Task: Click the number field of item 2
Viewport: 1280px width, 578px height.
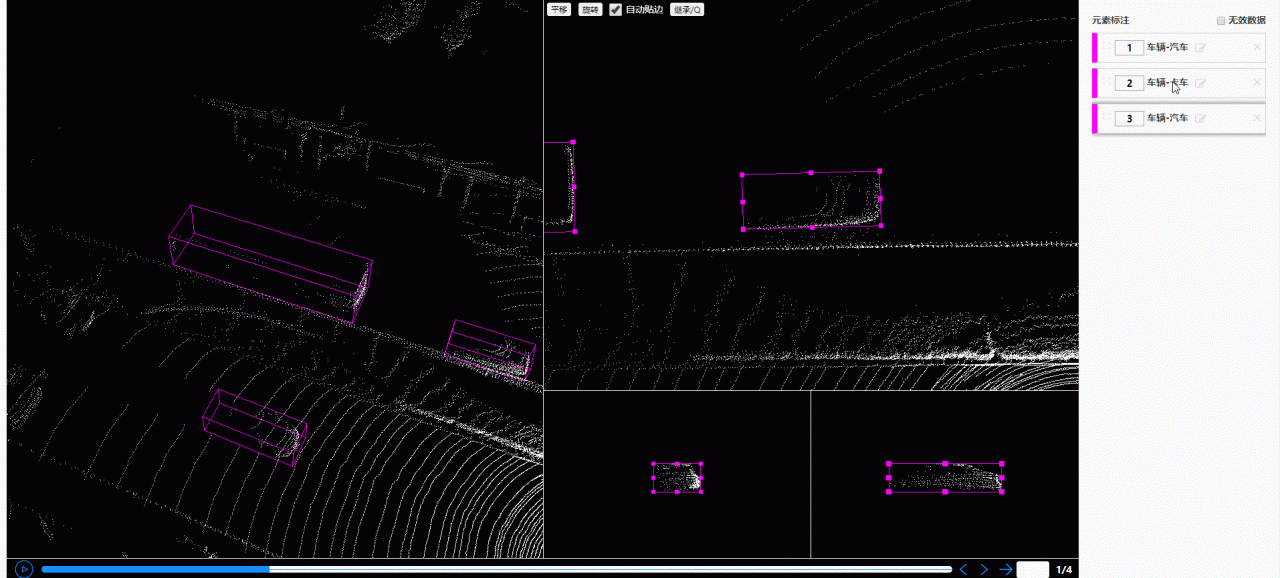Action: point(1129,83)
